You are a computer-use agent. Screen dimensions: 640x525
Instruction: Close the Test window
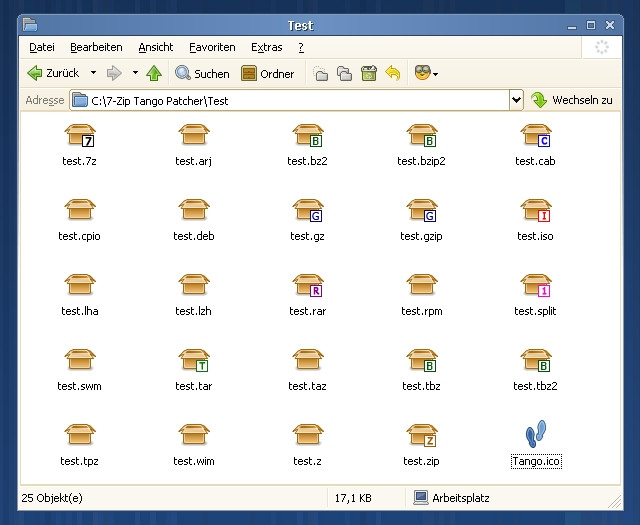point(610,25)
